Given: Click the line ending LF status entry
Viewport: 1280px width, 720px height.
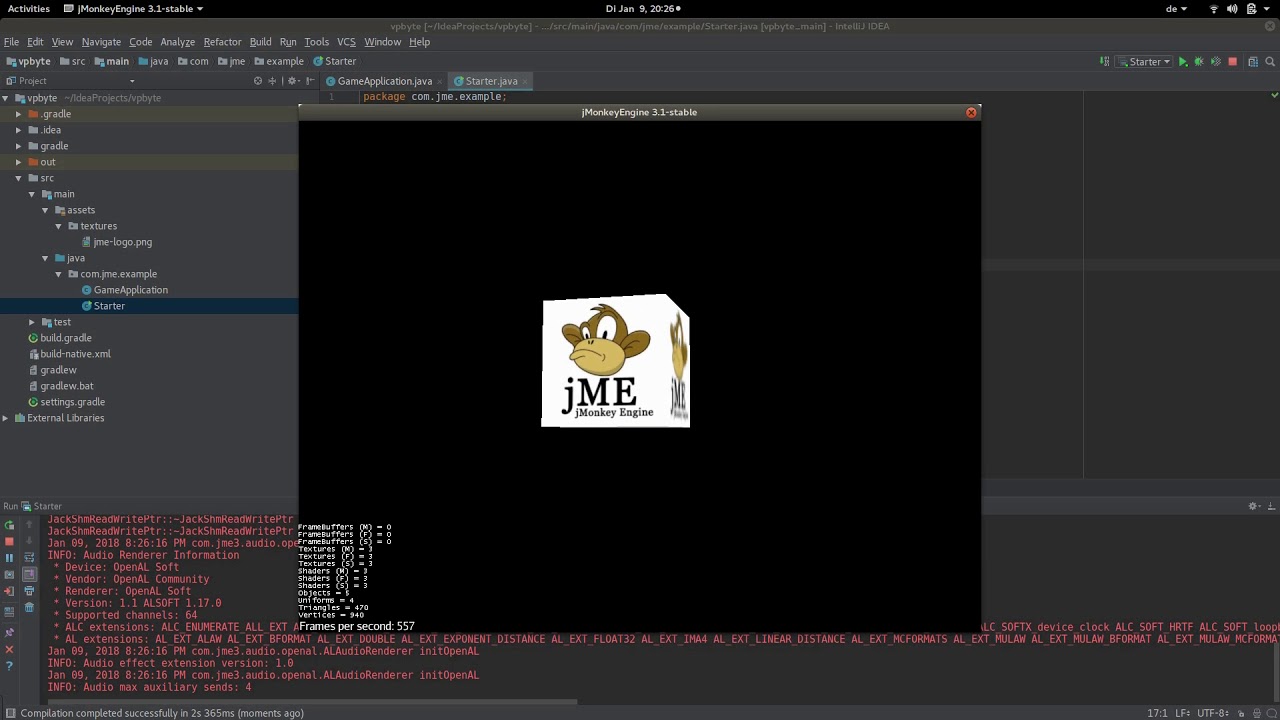Looking at the screenshot, I should click(1181, 713).
